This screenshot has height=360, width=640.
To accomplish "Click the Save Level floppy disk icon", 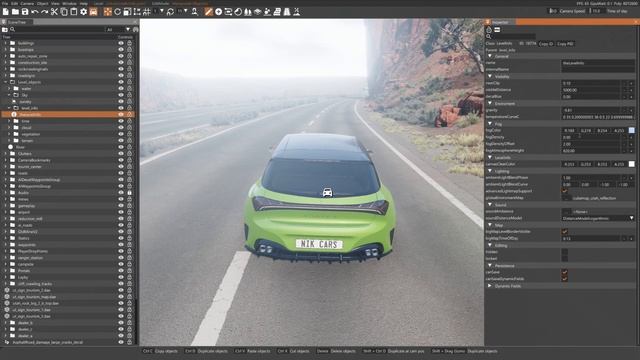I will (25, 12).
